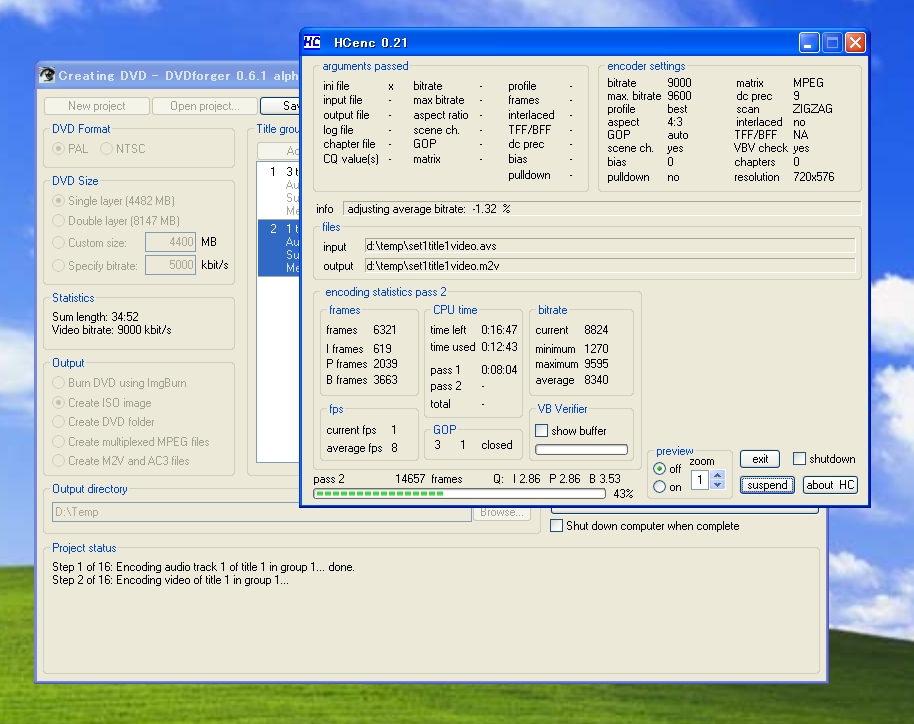This screenshot has height=724, width=914.
Task: Click the disabled maximize button of HCenc
Action: [x=832, y=43]
